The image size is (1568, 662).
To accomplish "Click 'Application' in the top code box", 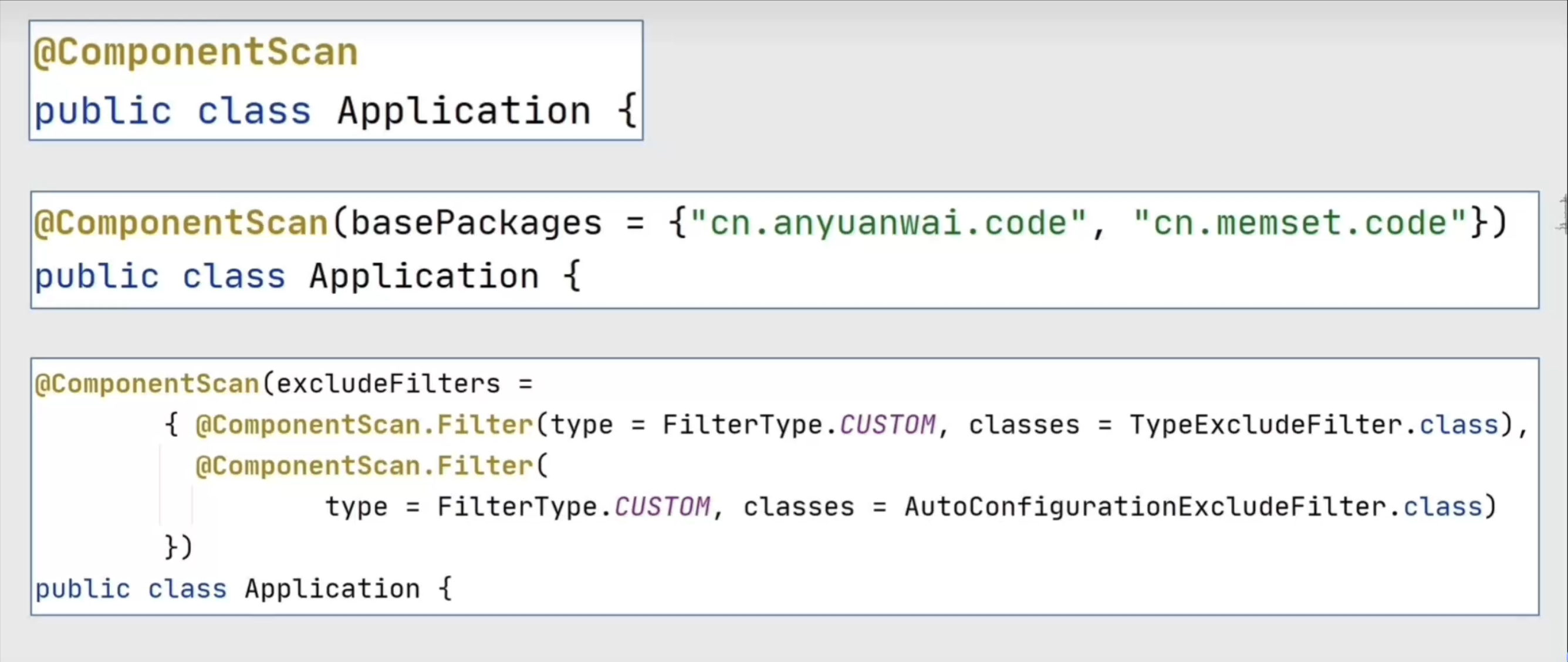I will pos(464,111).
